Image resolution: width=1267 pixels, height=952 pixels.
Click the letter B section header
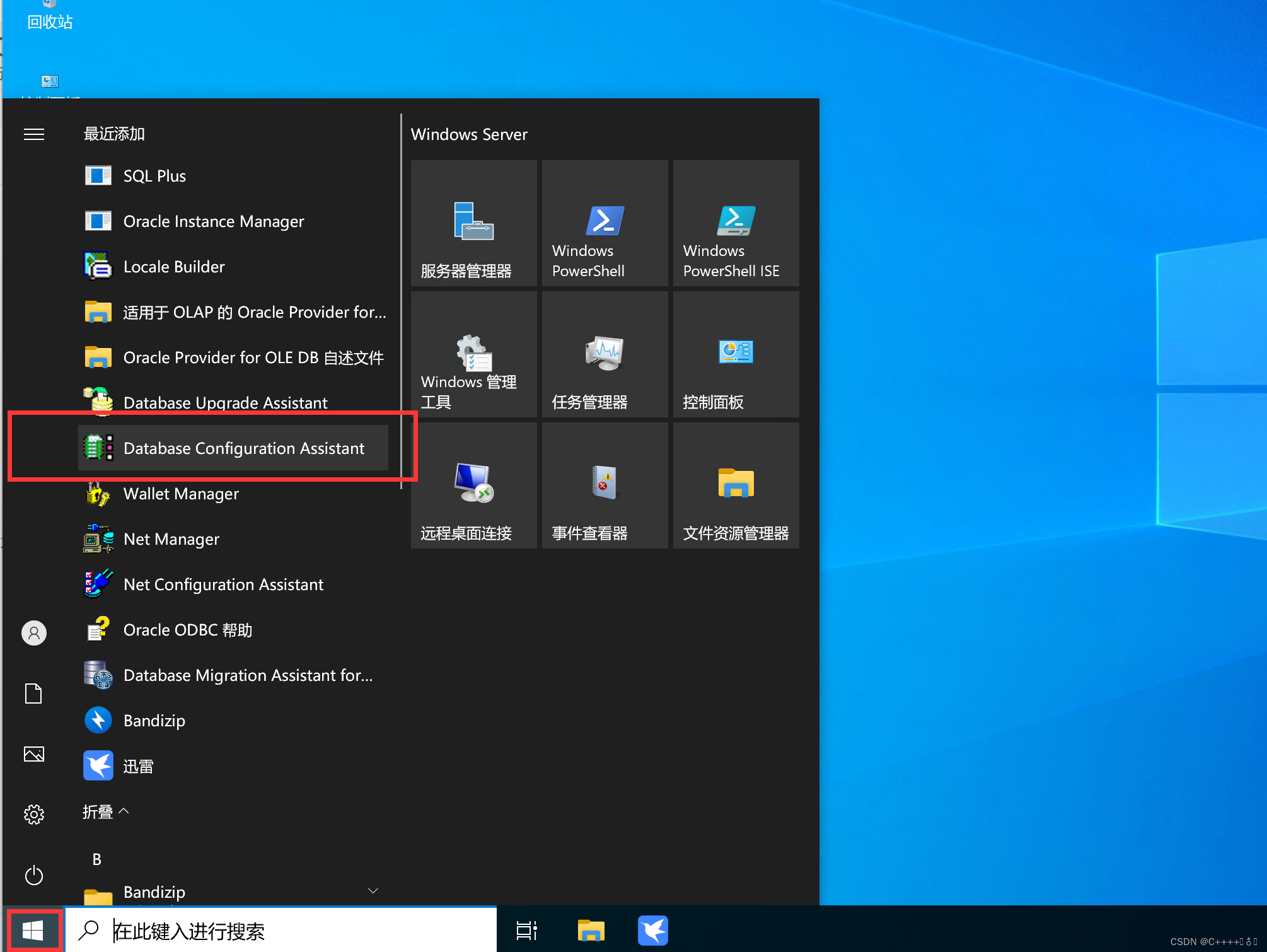pos(97,859)
